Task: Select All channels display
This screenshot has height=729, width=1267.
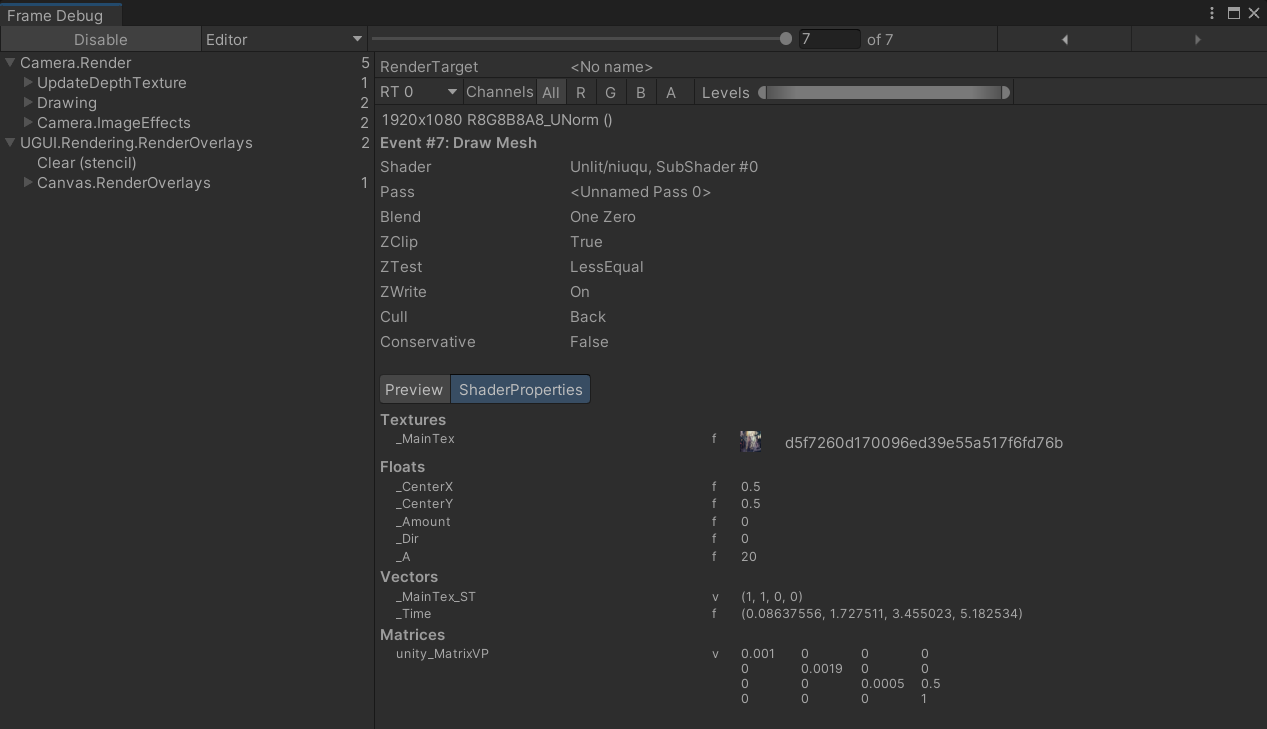Action: tap(550, 92)
